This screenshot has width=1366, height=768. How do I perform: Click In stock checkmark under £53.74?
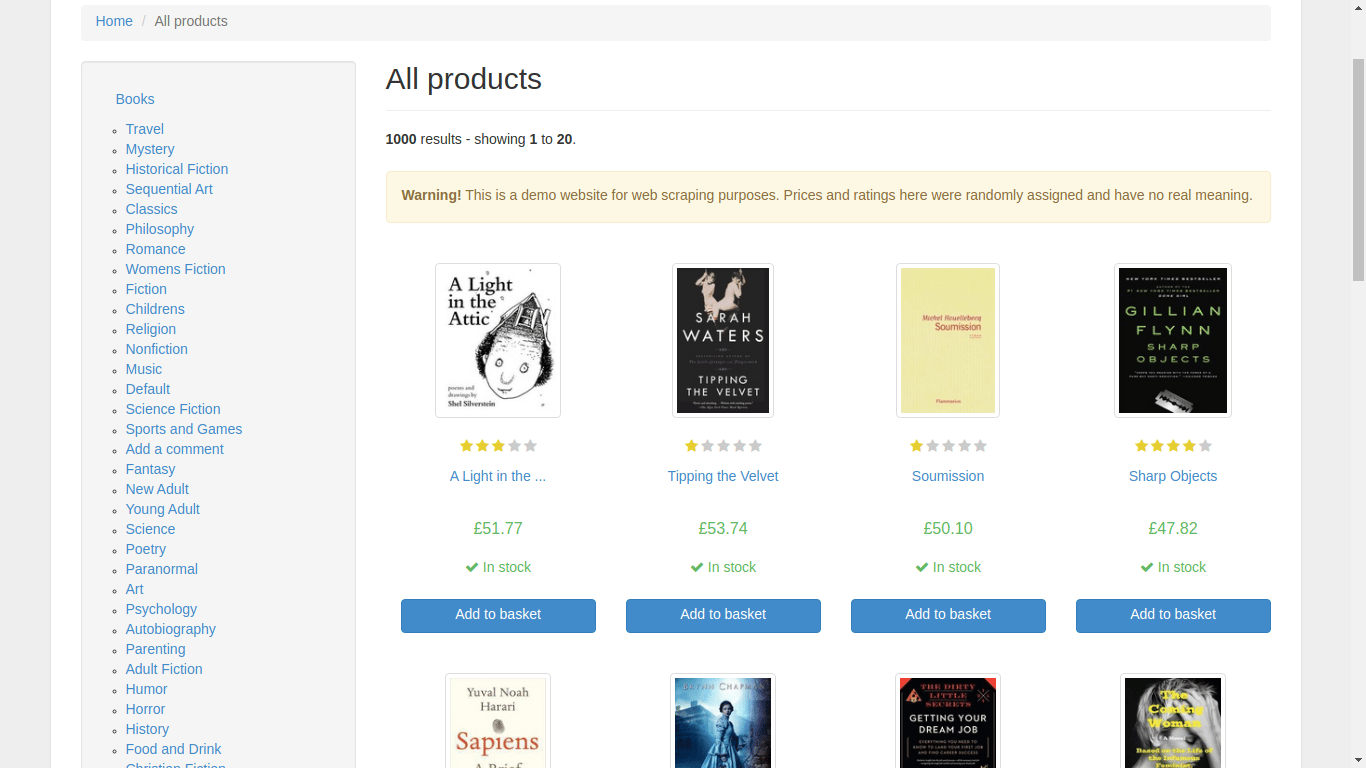(x=697, y=567)
